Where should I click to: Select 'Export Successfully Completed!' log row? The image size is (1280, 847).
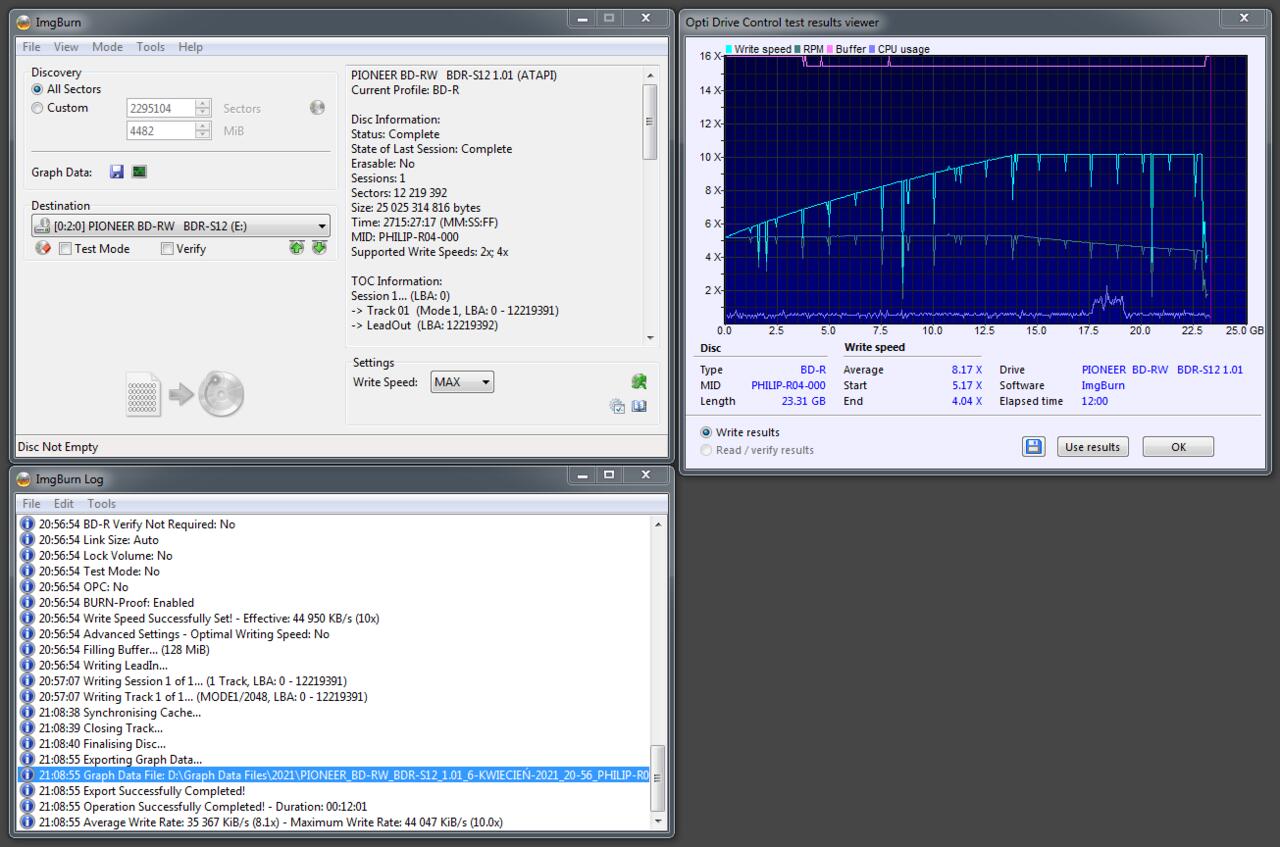tap(335, 791)
